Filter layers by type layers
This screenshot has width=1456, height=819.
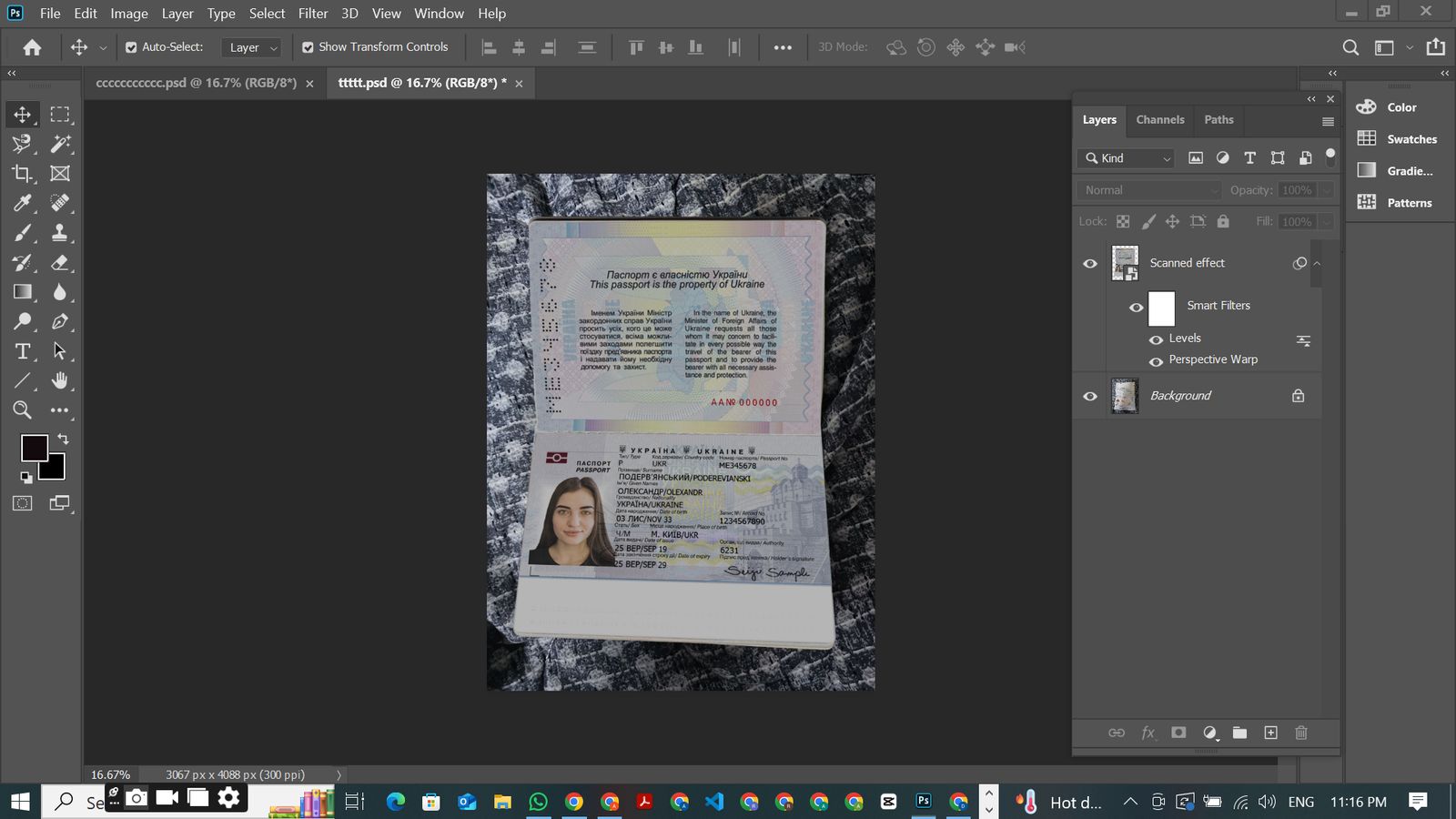(1250, 158)
